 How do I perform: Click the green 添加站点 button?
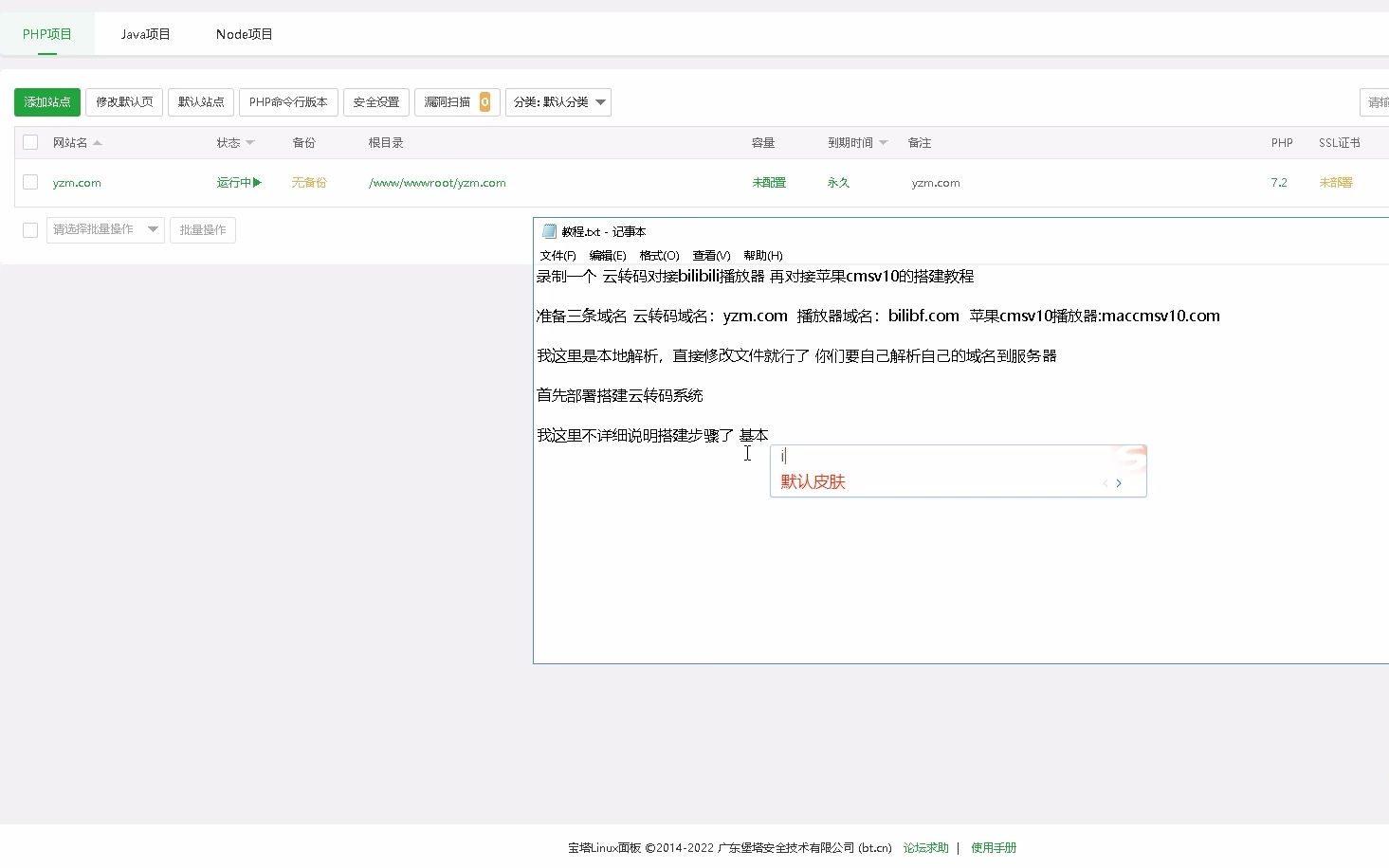click(47, 102)
